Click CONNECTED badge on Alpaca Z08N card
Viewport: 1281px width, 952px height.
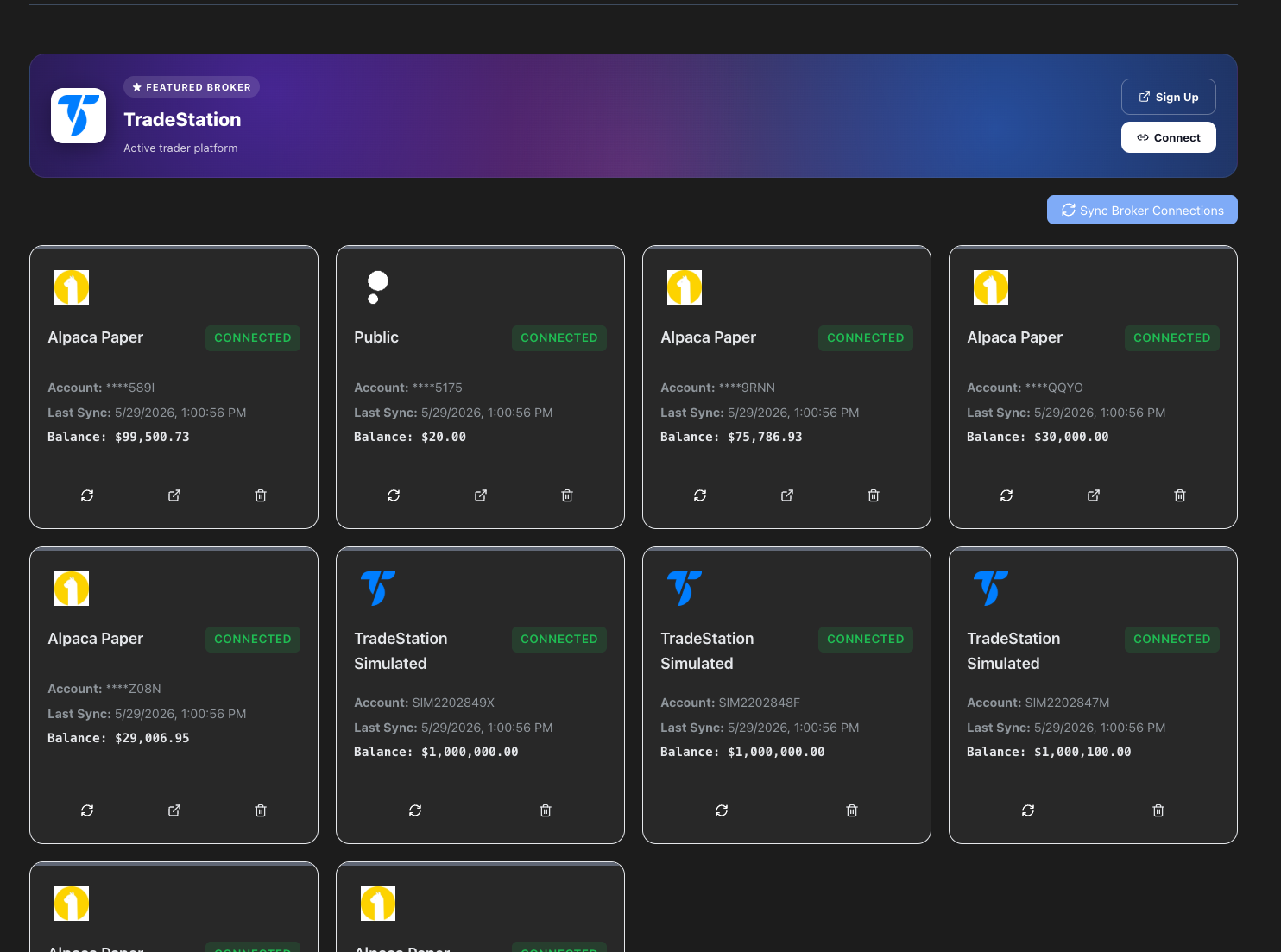coord(253,639)
